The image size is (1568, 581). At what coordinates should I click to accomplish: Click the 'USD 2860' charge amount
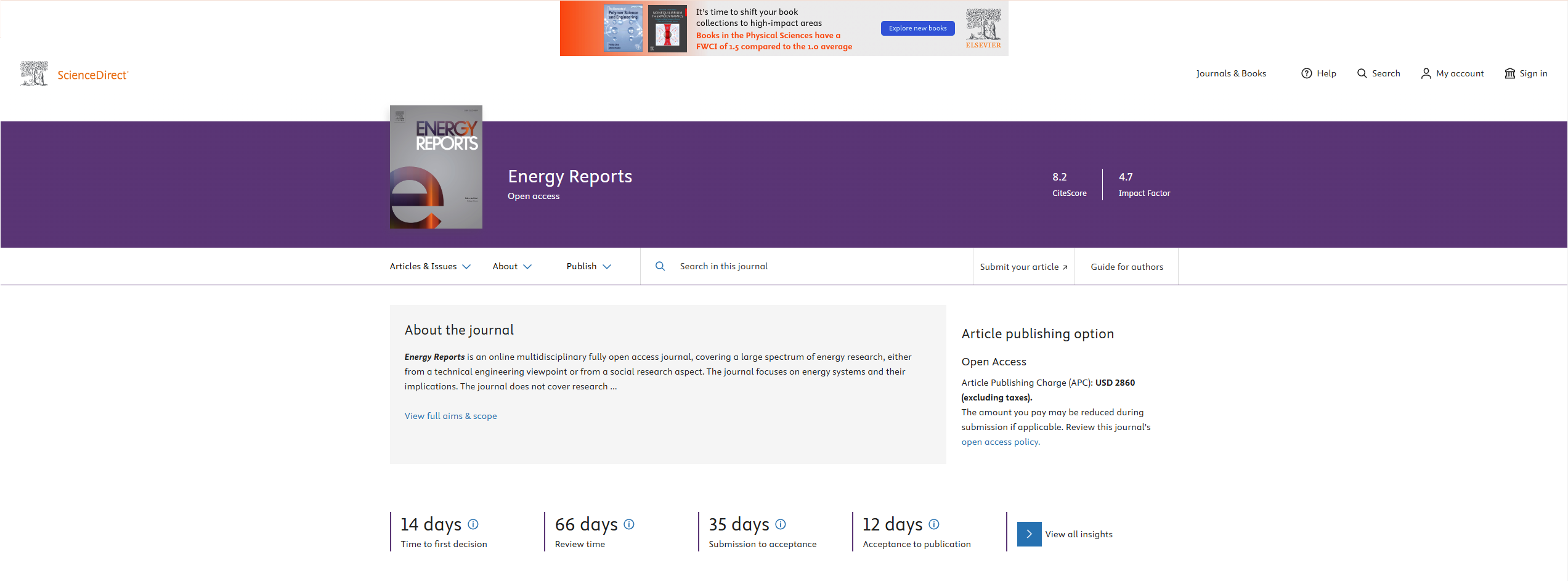tap(1115, 383)
